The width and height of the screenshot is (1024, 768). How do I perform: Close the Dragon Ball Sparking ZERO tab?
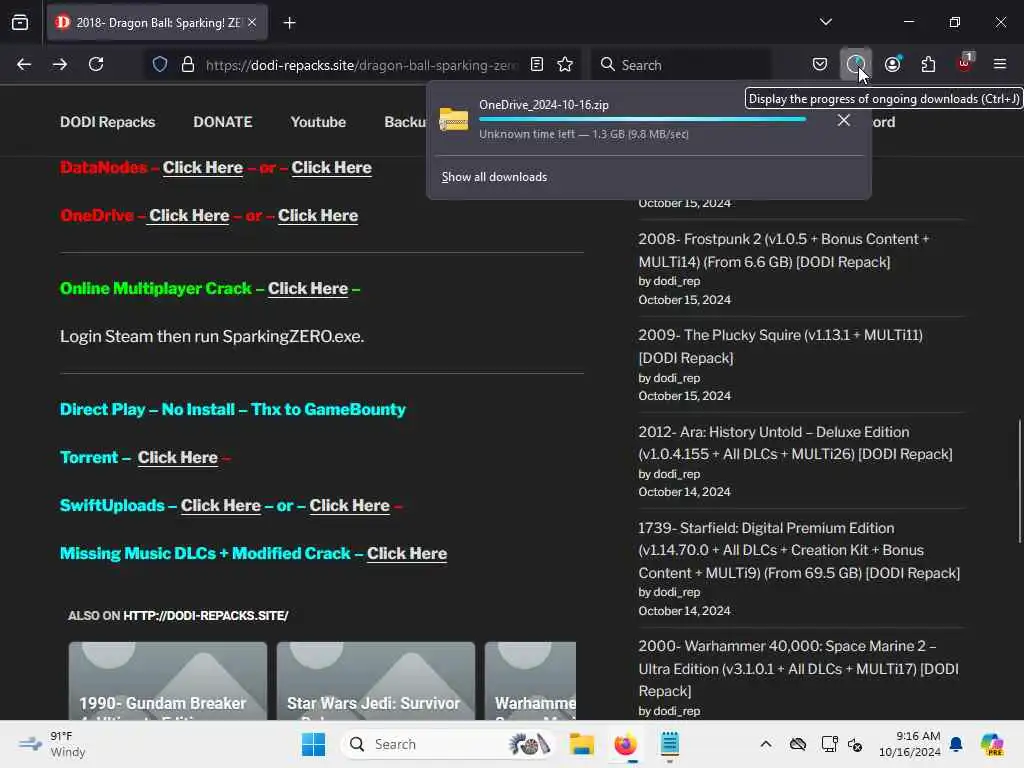pyautogui.click(x=252, y=22)
